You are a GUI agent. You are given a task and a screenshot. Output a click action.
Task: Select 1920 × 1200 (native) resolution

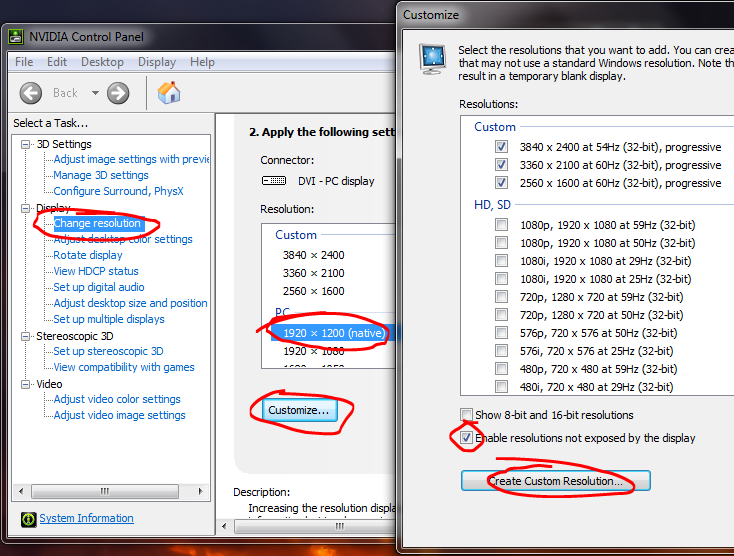coord(330,332)
